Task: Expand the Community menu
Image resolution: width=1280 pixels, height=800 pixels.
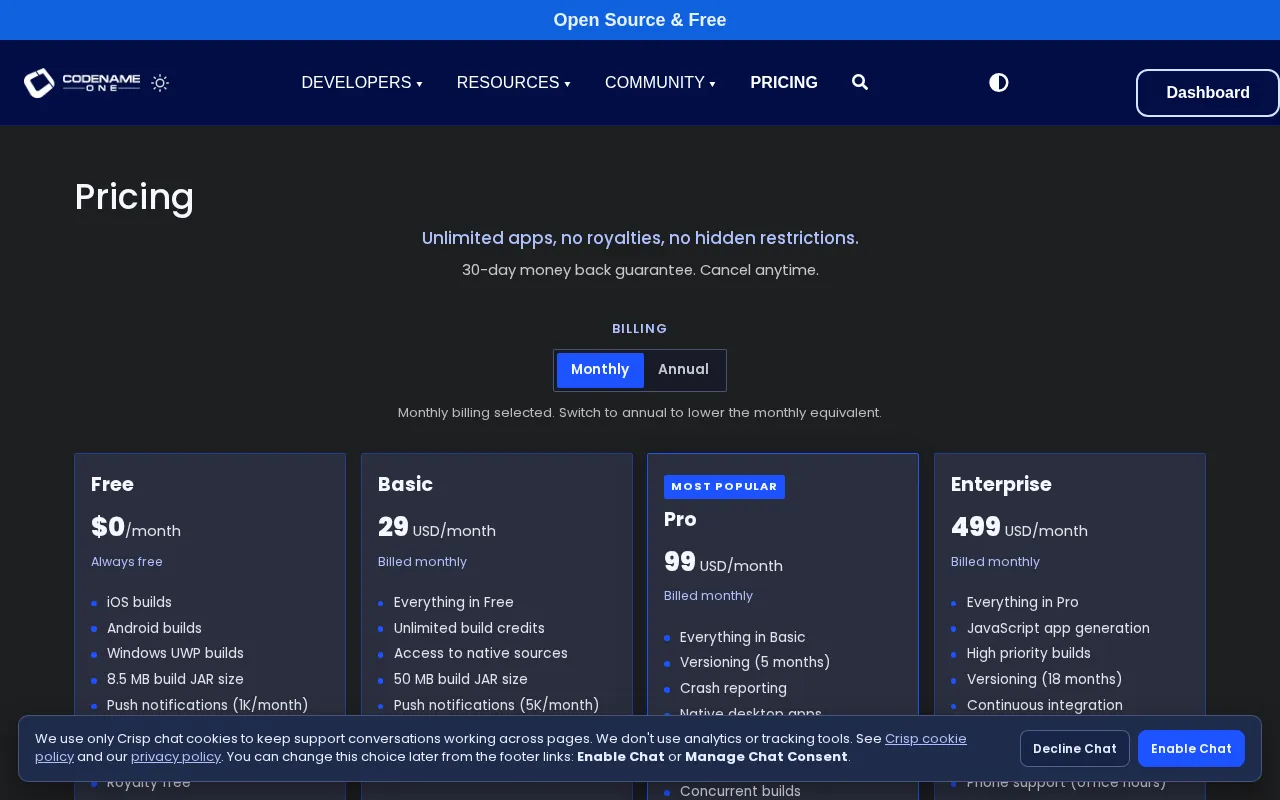Action: [x=660, y=83]
